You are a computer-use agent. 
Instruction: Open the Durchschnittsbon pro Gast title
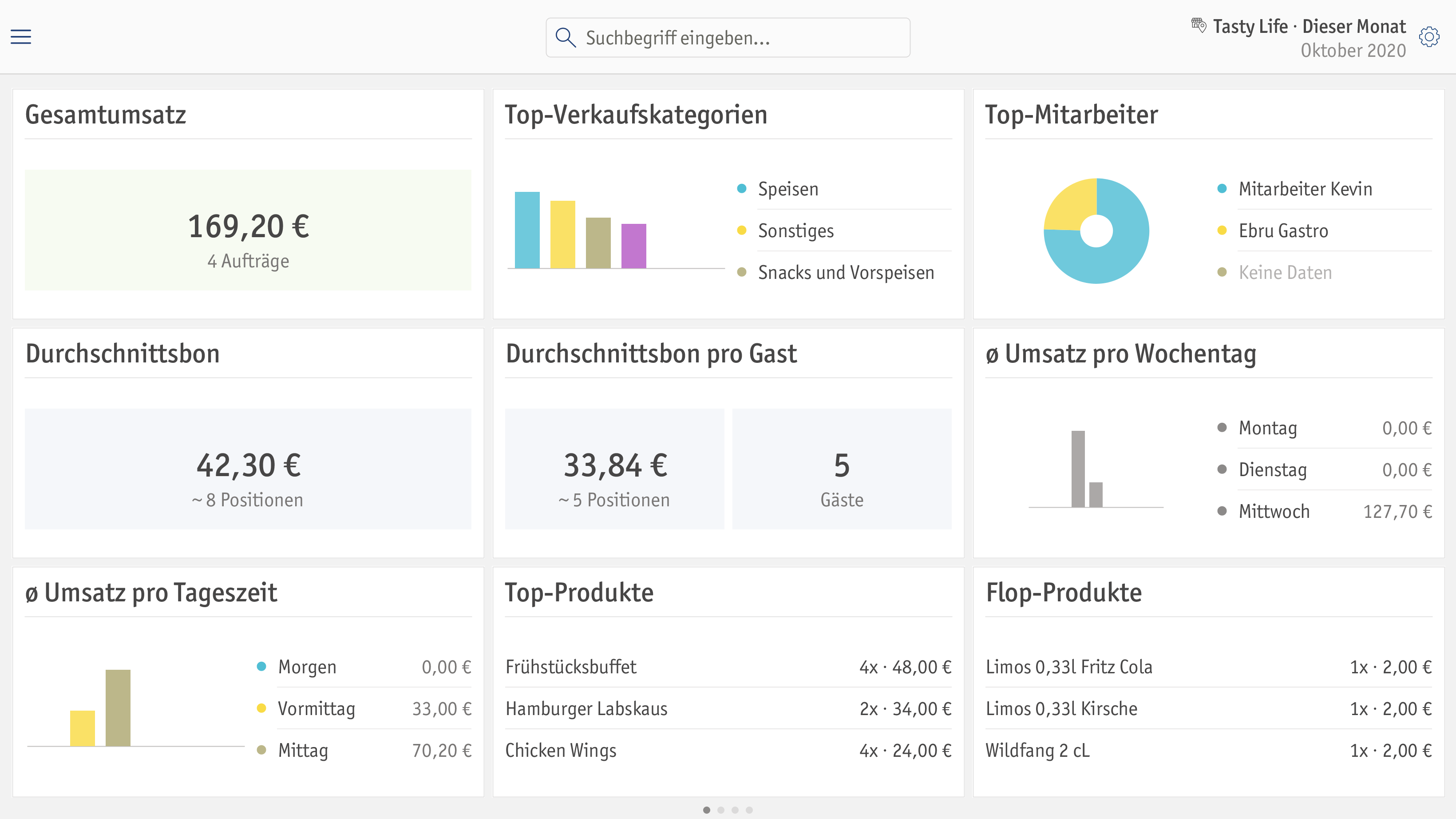(x=651, y=354)
